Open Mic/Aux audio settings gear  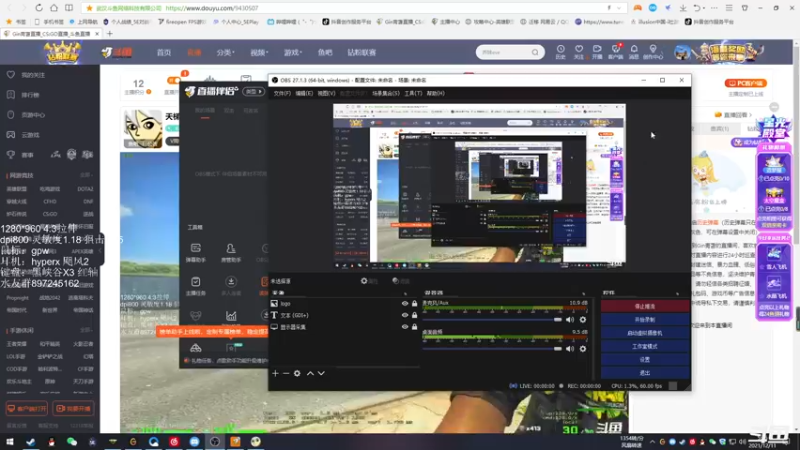click(x=583, y=320)
